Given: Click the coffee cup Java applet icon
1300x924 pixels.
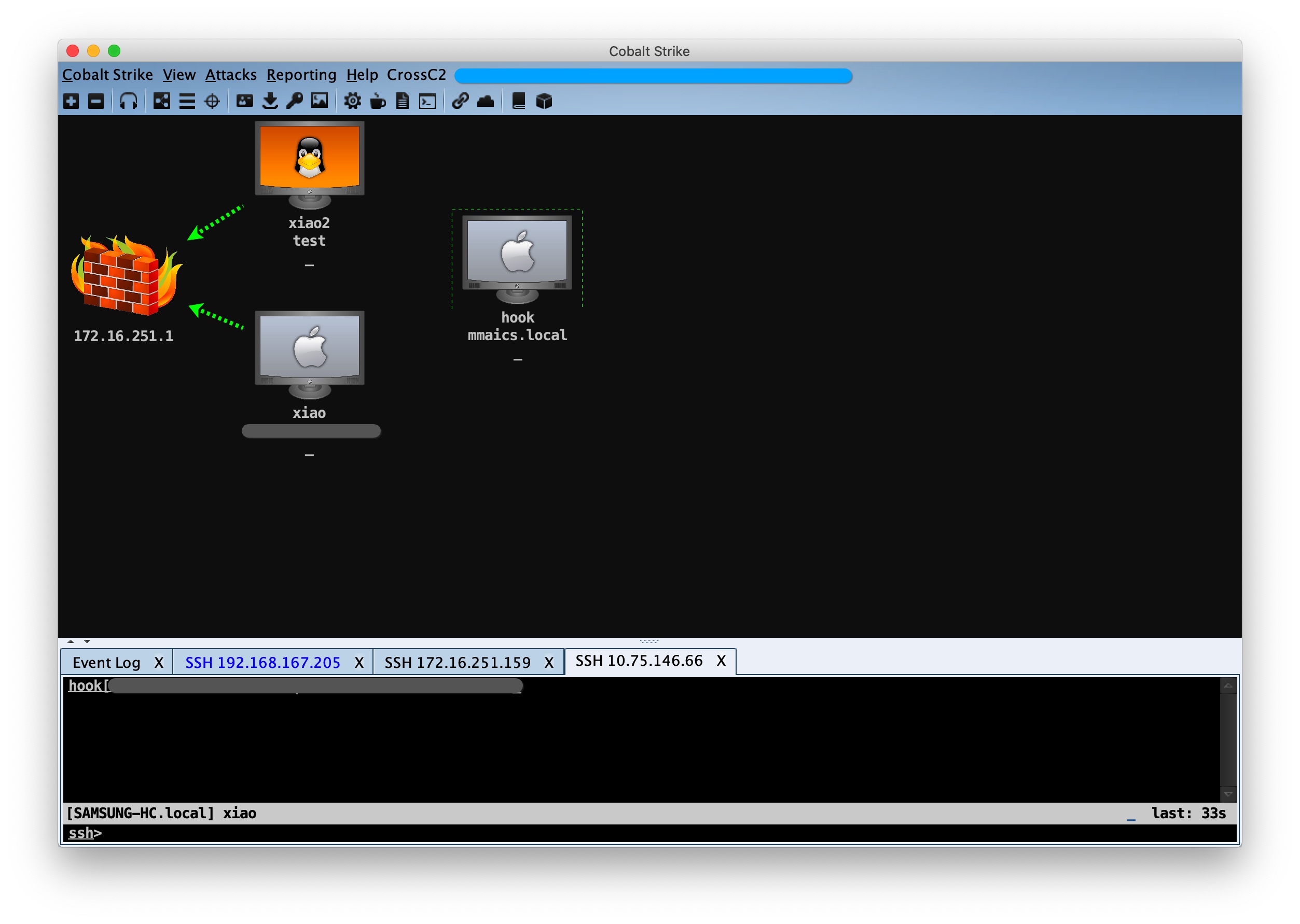Looking at the screenshot, I should pyautogui.click(x=377, y=101).
